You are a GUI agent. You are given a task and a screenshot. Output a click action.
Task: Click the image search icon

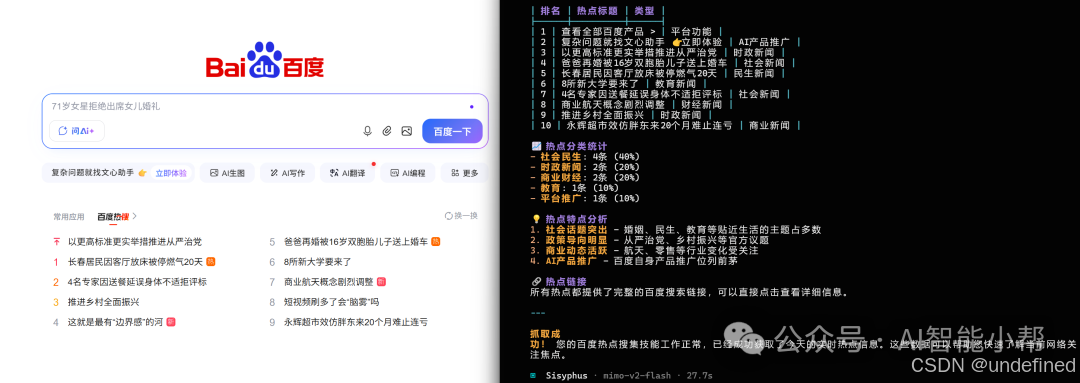tap(406, 131)
